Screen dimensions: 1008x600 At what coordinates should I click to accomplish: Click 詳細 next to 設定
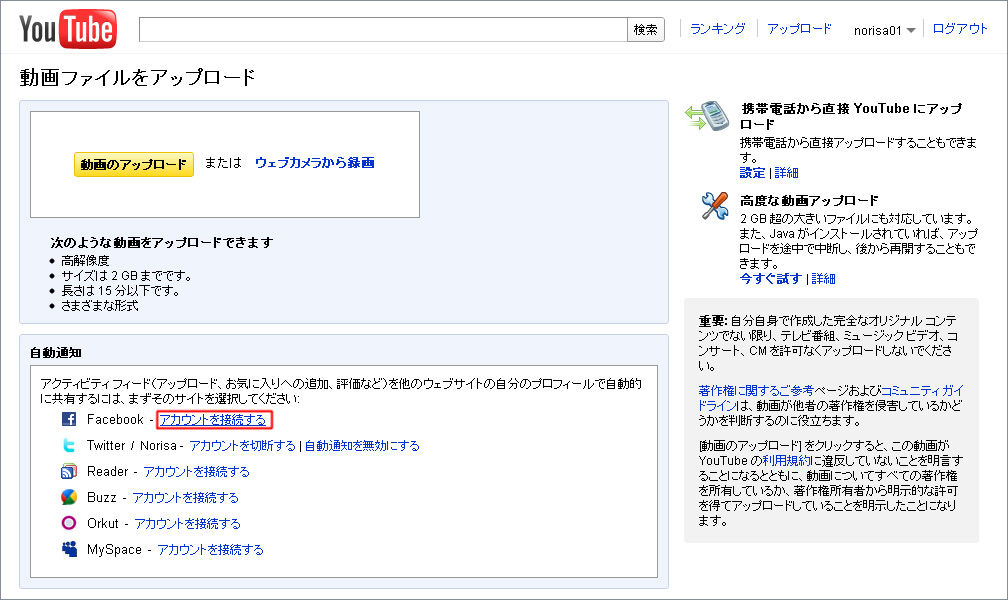pos(786,173)
